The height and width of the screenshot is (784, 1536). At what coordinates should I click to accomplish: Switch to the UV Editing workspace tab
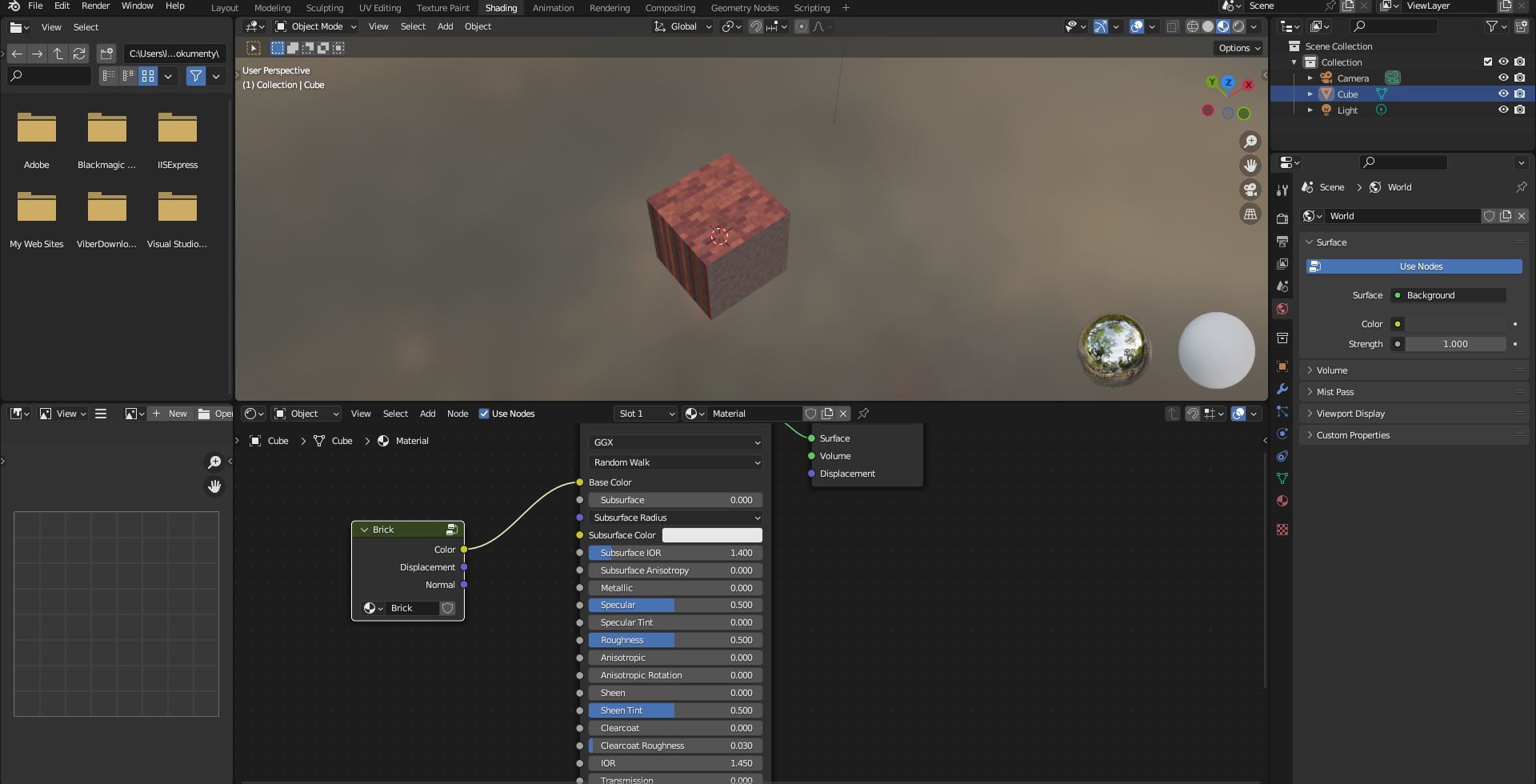[x=379, y=8]
